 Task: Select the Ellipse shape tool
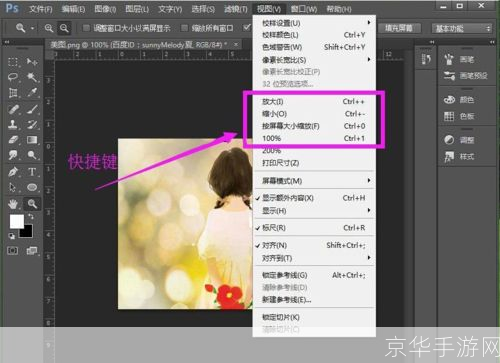[x=32, y=187]
